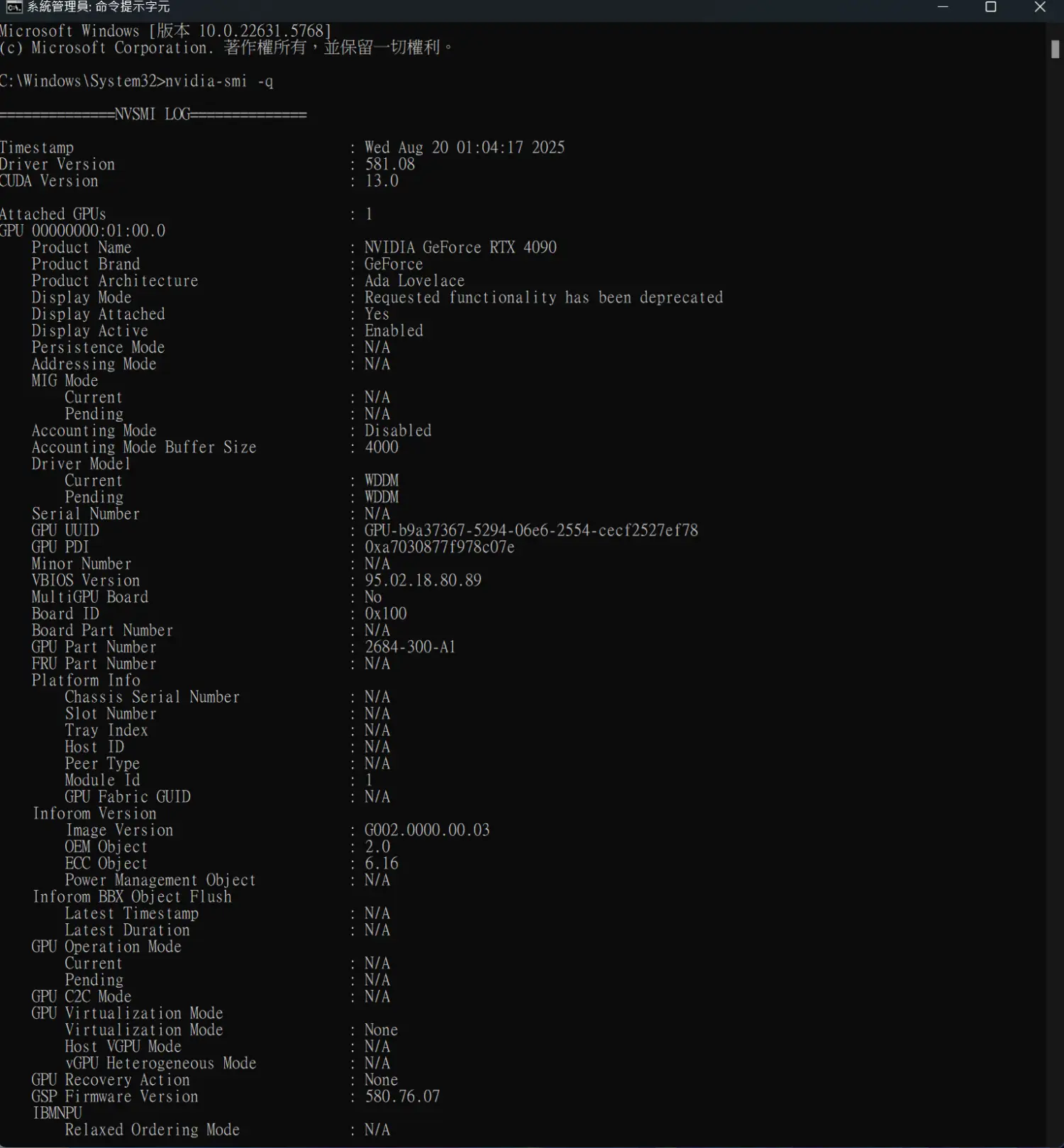Click the vertical scrollbar thumb
This screenshot has height=1148, width=1064.
(x=1055, y=49)
